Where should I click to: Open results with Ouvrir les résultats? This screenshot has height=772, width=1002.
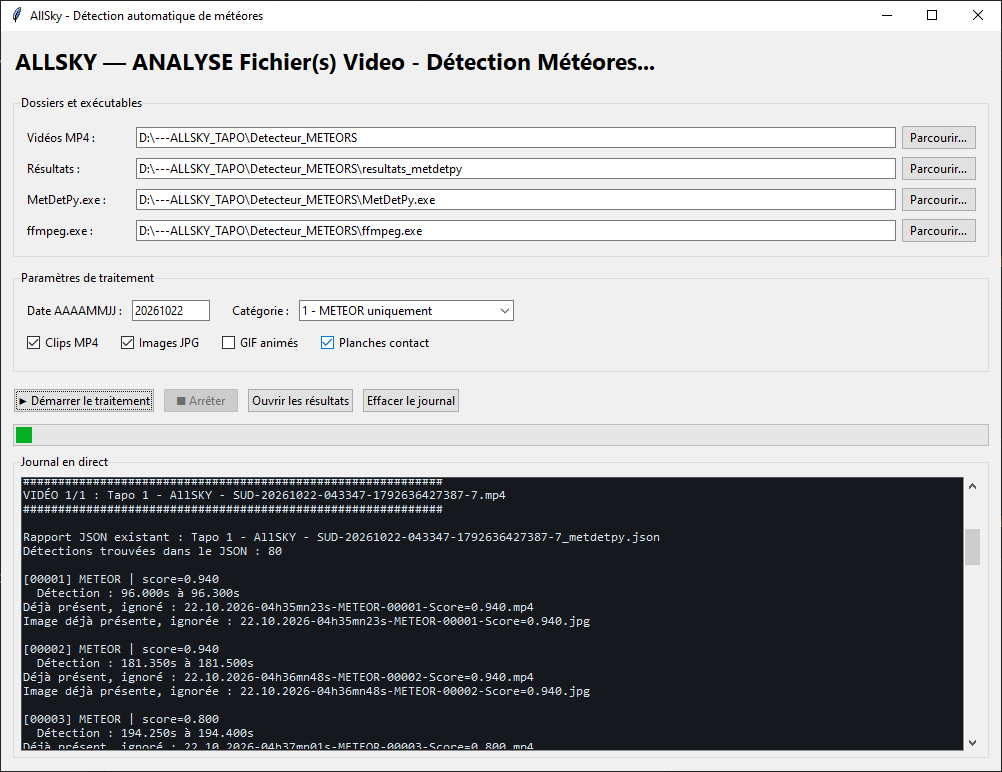[300, 401]
